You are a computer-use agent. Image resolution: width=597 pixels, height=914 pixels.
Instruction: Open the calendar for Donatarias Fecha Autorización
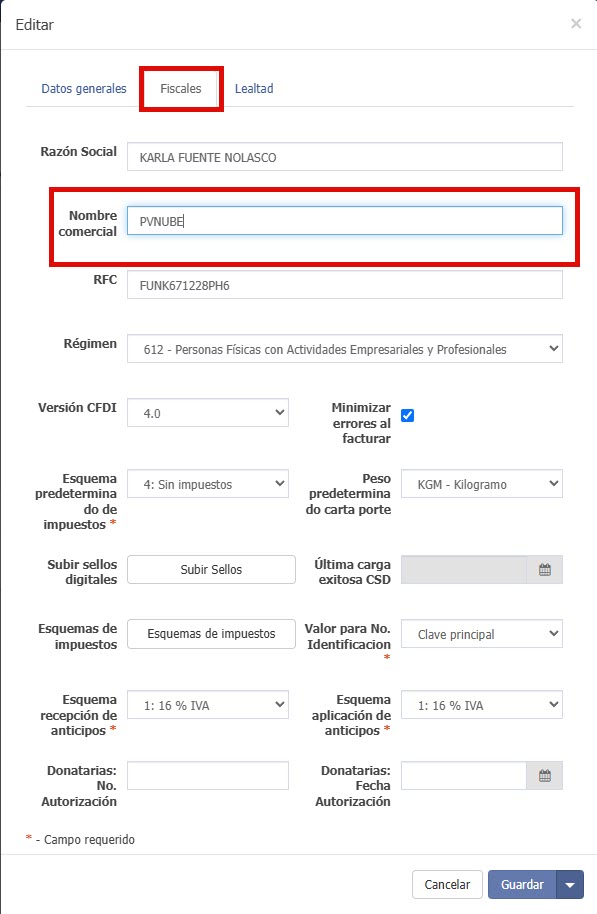546,775
